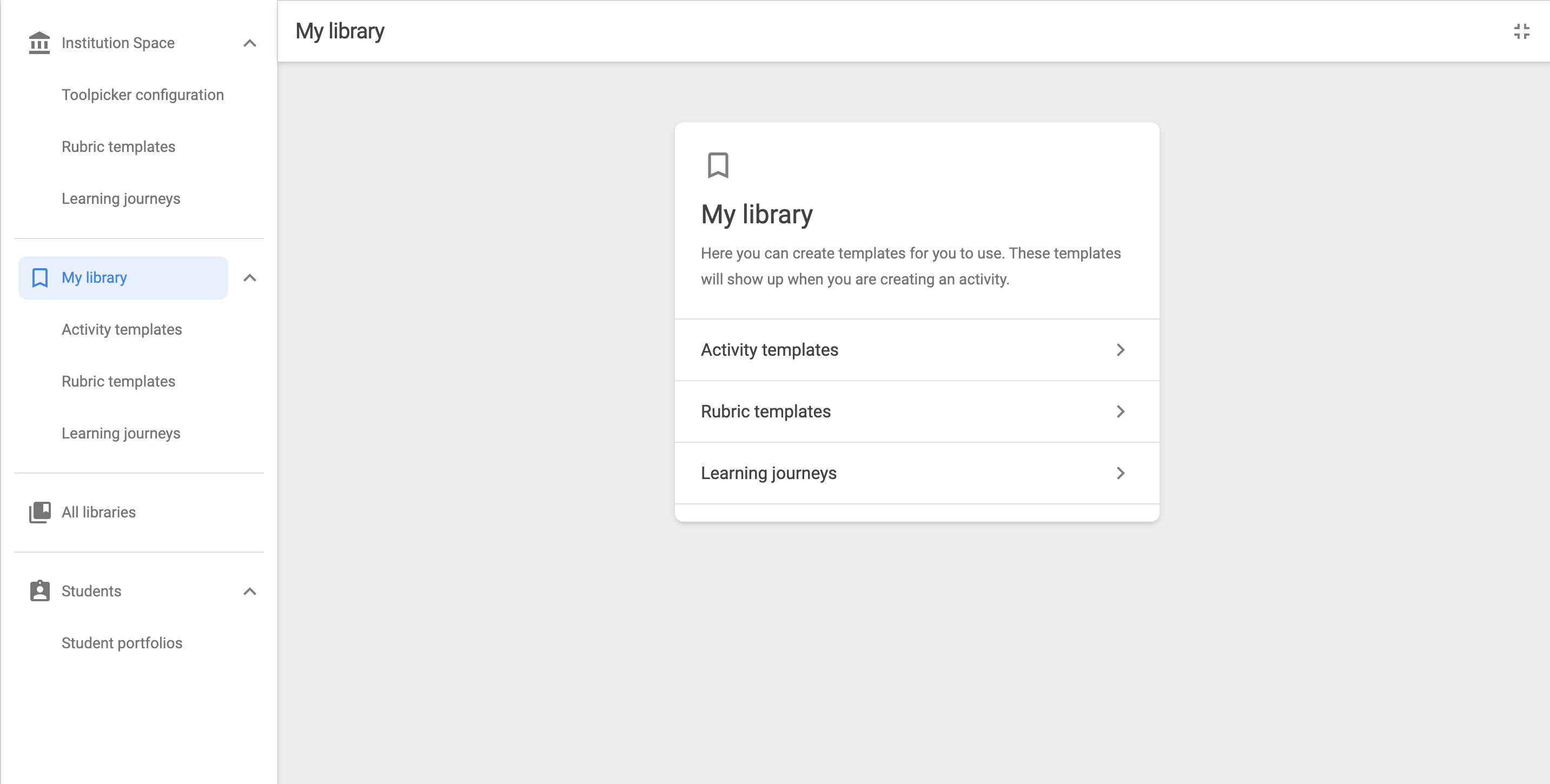Open Learning journeys row in the card

click(917, 473)
